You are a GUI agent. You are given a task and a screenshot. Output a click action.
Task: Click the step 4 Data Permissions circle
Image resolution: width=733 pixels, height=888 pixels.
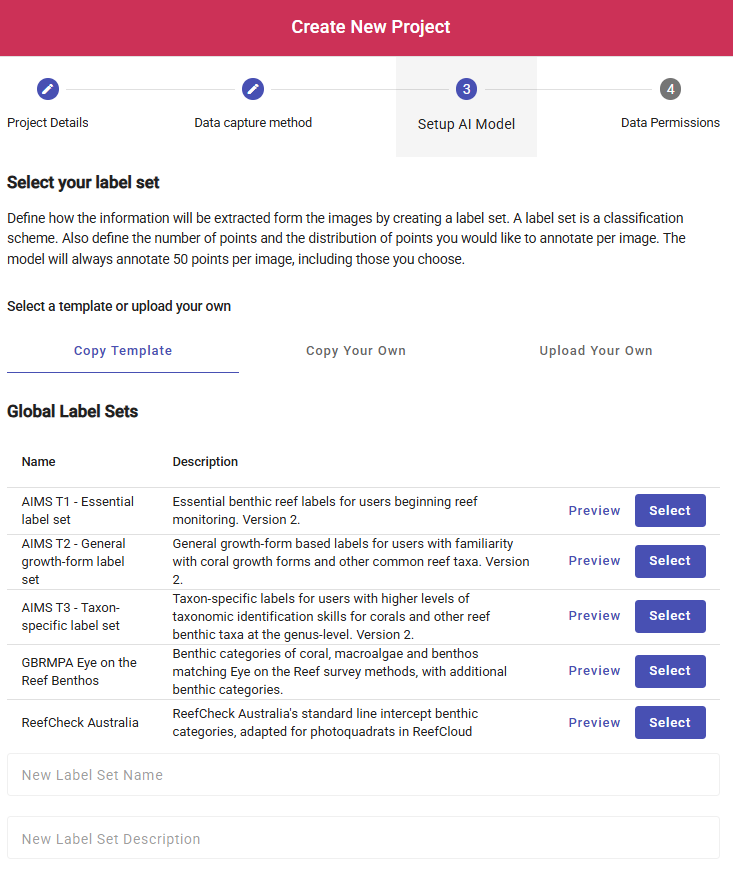pos(670,89)
